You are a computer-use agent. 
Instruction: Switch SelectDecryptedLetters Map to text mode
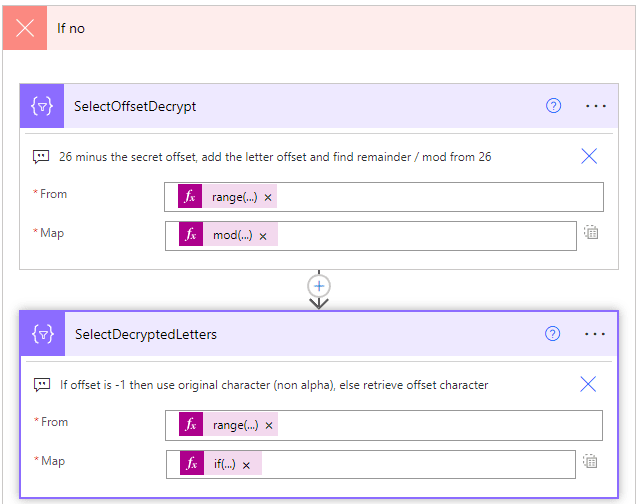(x=591, y=461)
